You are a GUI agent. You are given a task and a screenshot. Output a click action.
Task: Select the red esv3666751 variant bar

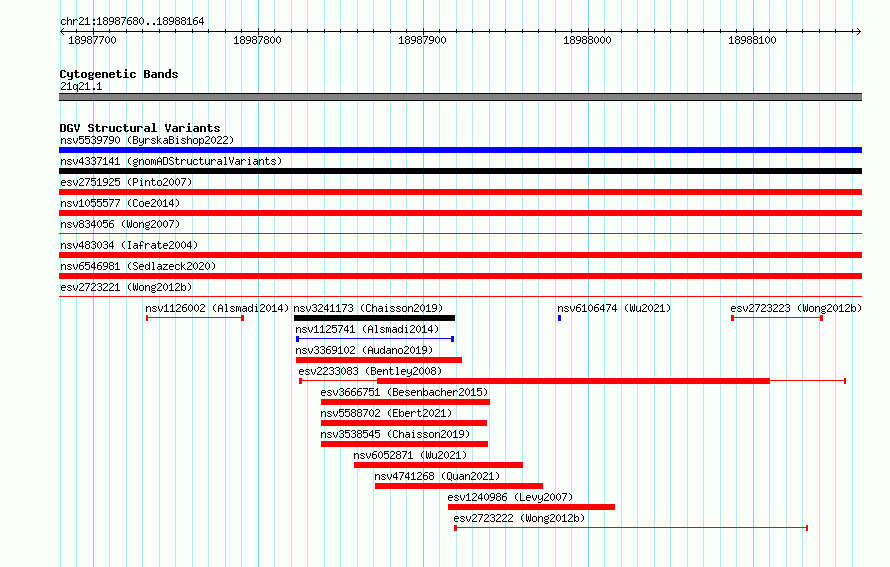405,402
